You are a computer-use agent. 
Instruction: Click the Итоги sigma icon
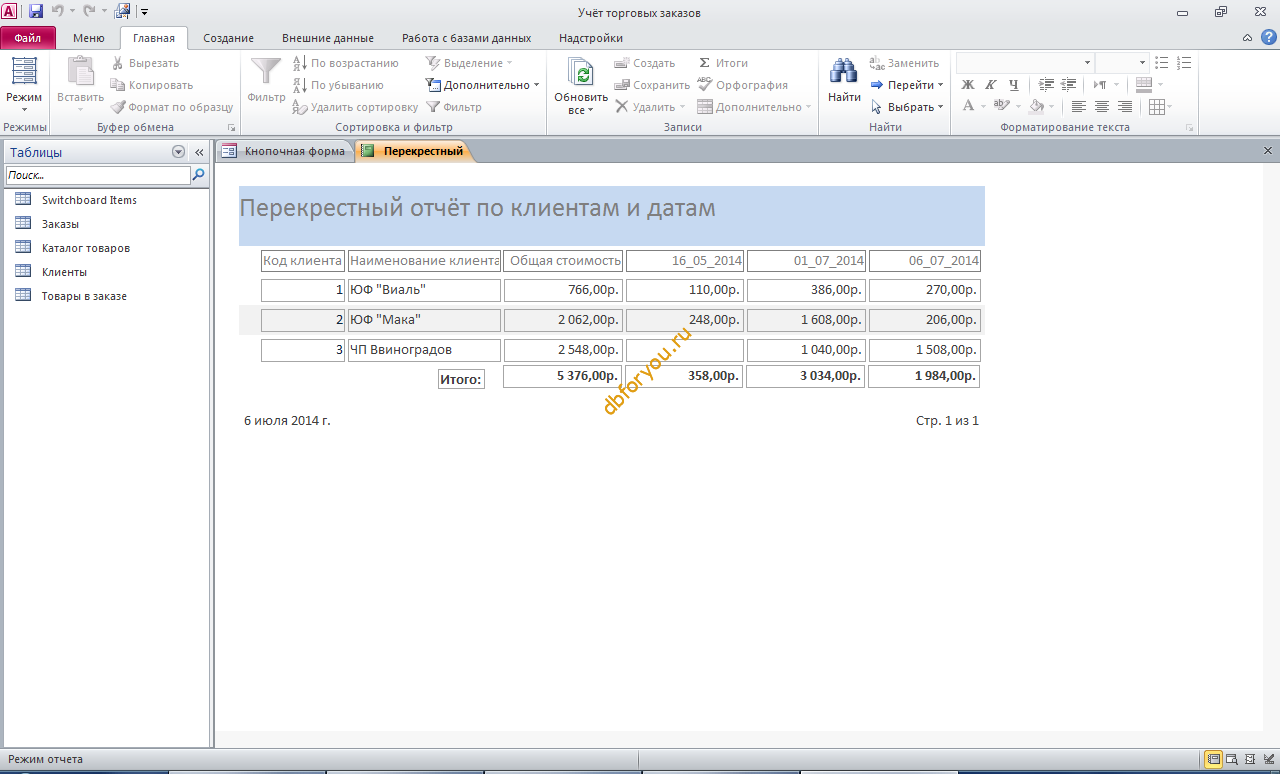[x=705, y=63]
